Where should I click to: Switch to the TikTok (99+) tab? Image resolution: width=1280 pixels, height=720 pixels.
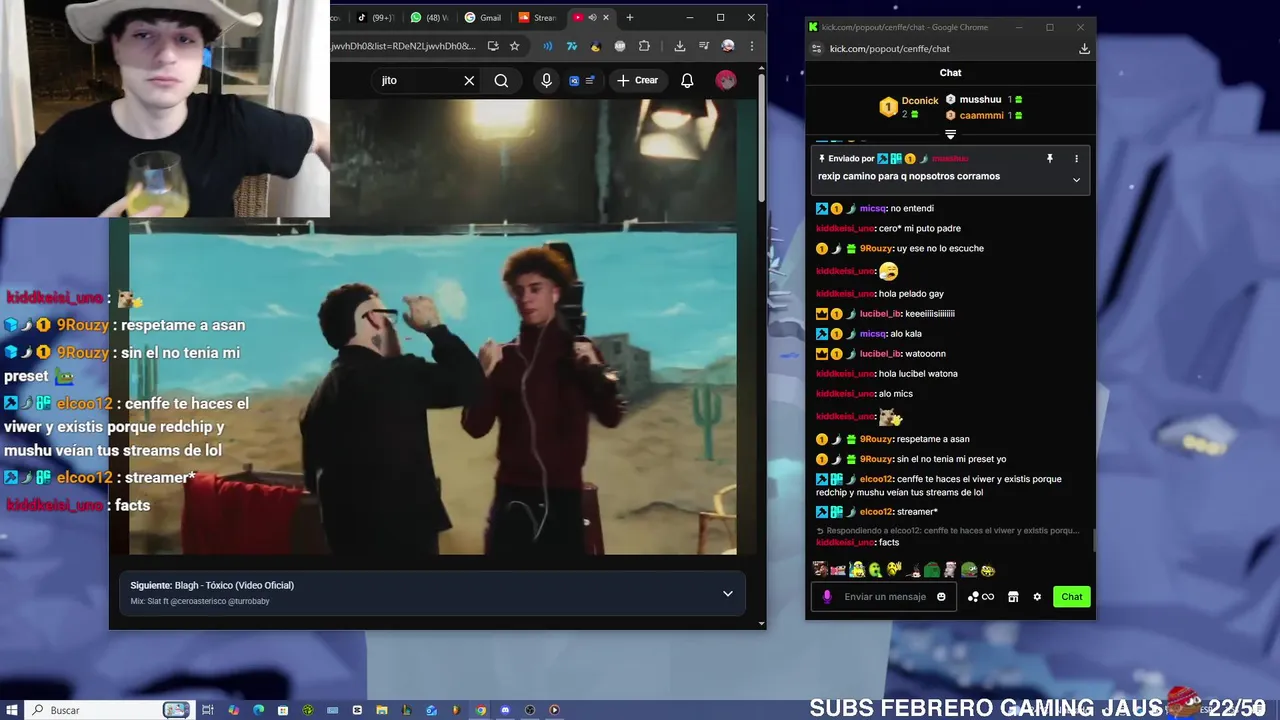(376, 17)
